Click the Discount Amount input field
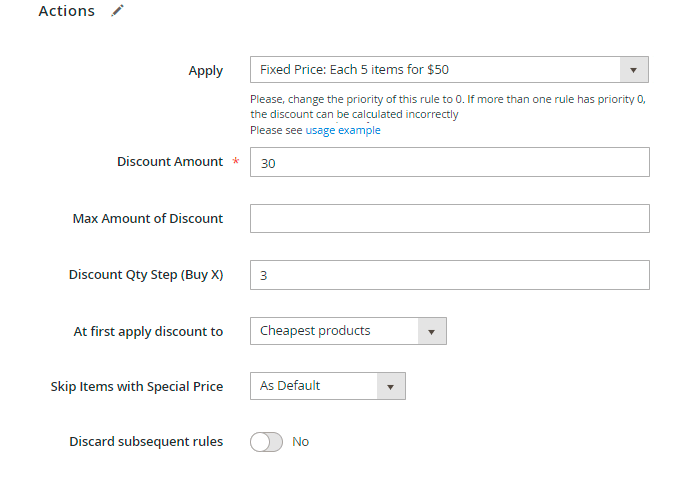This screenshot has width=685, height=483. (449, 163)
